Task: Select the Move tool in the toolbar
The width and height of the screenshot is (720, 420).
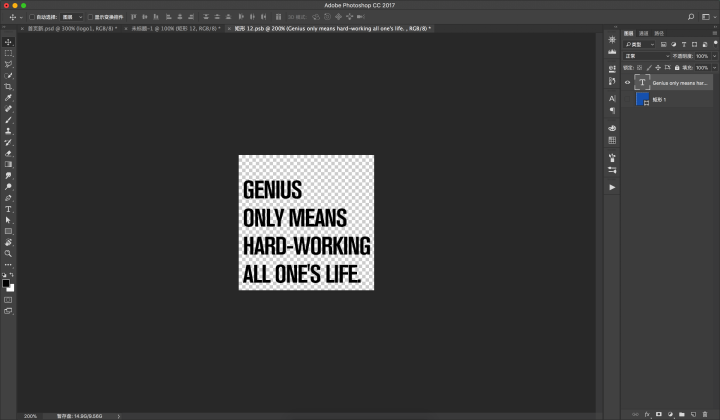Action: [x=8, y=41]
